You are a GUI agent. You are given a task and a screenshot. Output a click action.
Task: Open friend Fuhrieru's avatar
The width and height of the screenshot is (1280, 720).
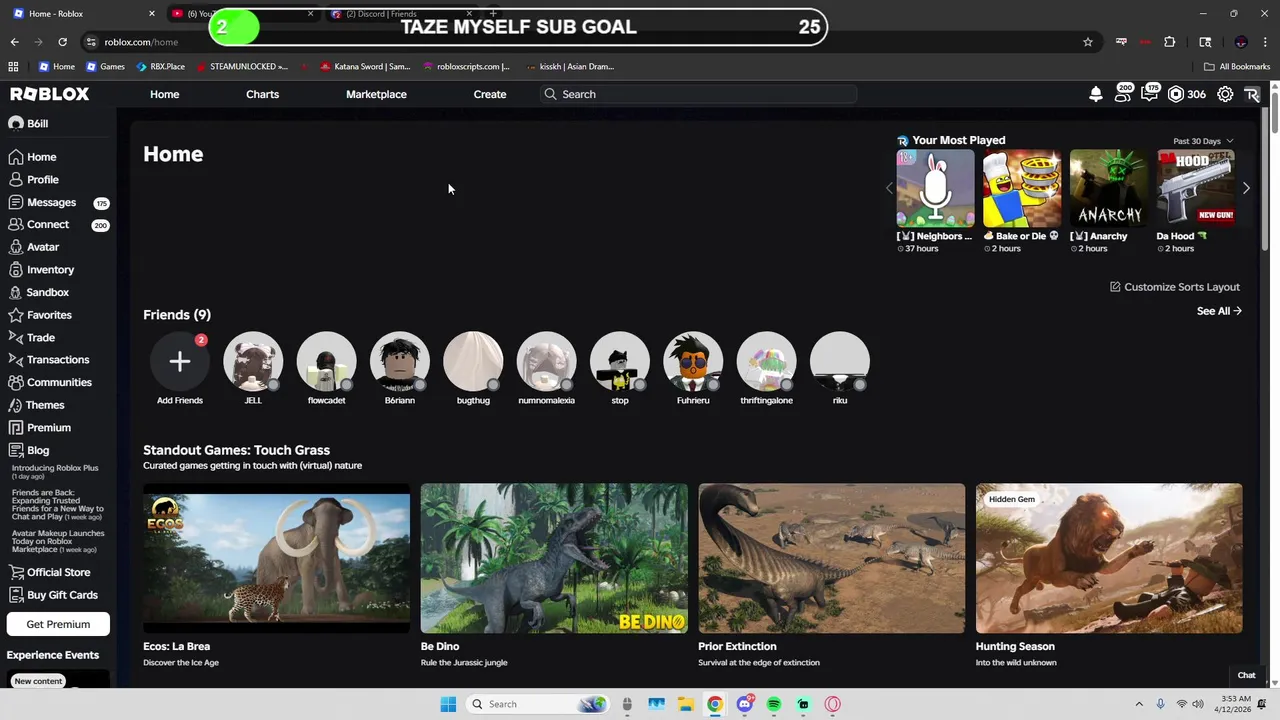pyautogui.click(x=693, y=361)
